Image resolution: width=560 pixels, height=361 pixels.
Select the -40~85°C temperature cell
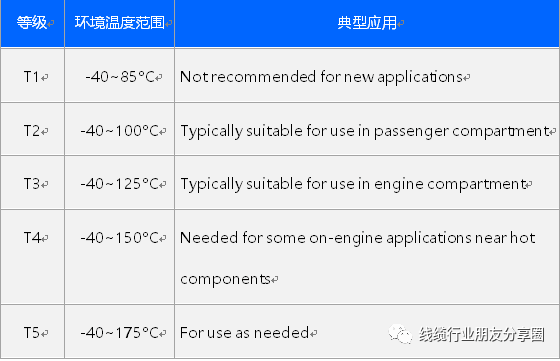tap(120, 76)
